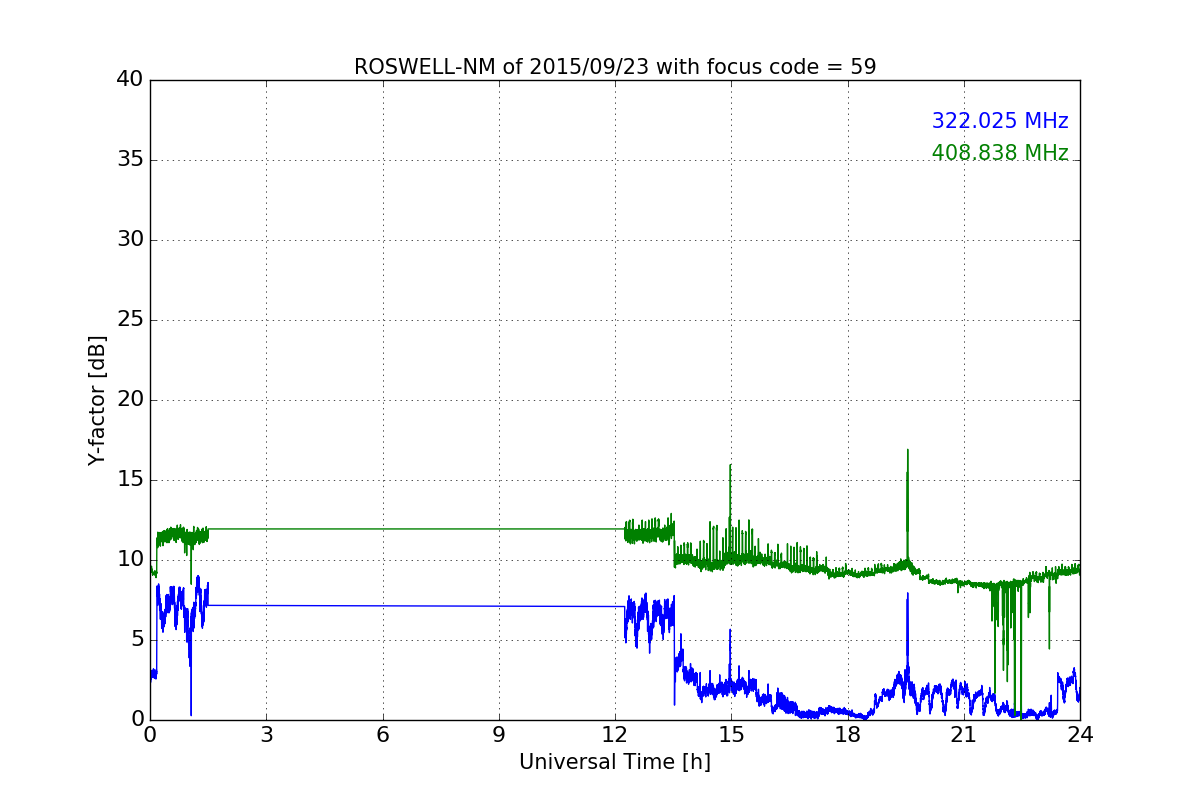Click y-axis tick label '25'
The height and width of the screenshot is (800, 1200).
[x=130, y=320]
